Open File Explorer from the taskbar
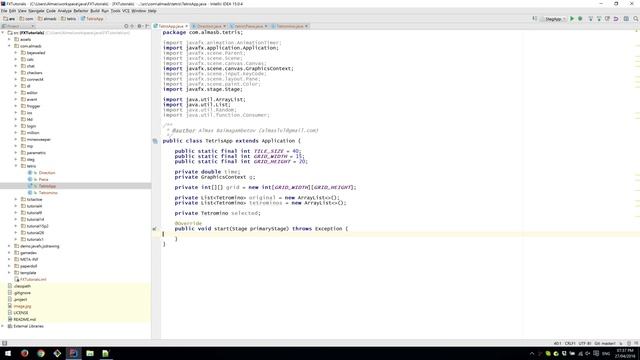 coord(90,353)
